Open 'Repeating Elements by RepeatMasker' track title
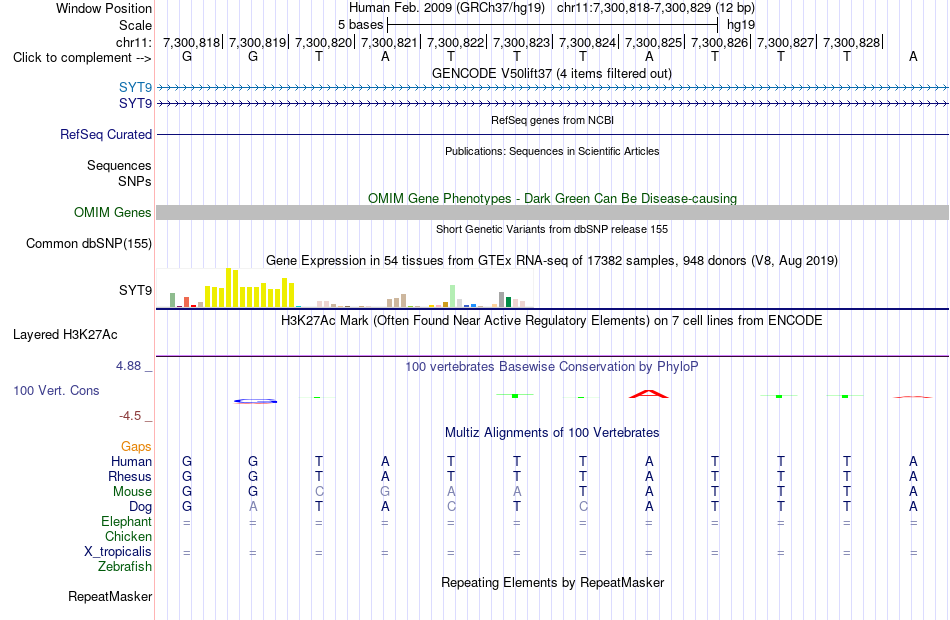 click(552, 582)
